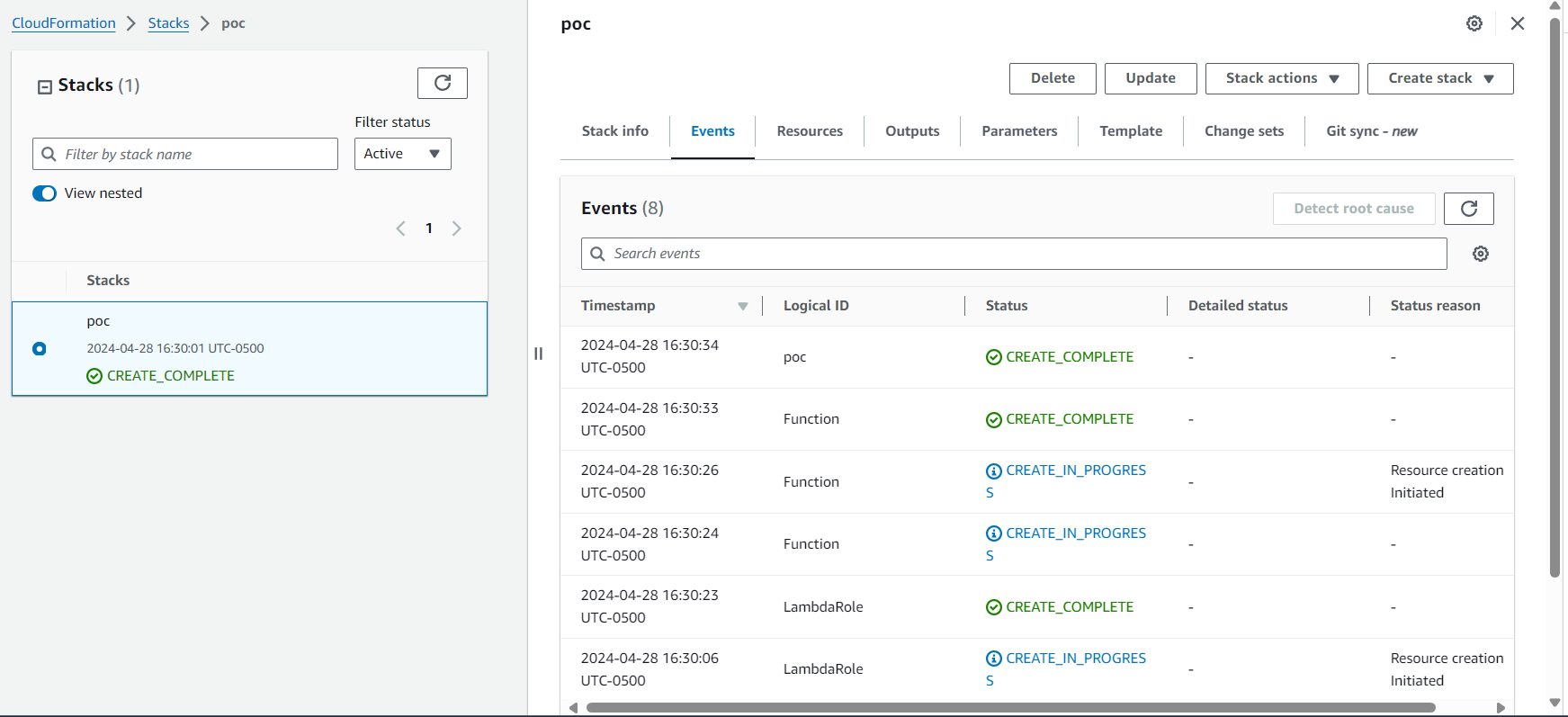Viewport: 1568px width, 717px height.
Task: Open the Git sync tab
Action: point(1372,131)
